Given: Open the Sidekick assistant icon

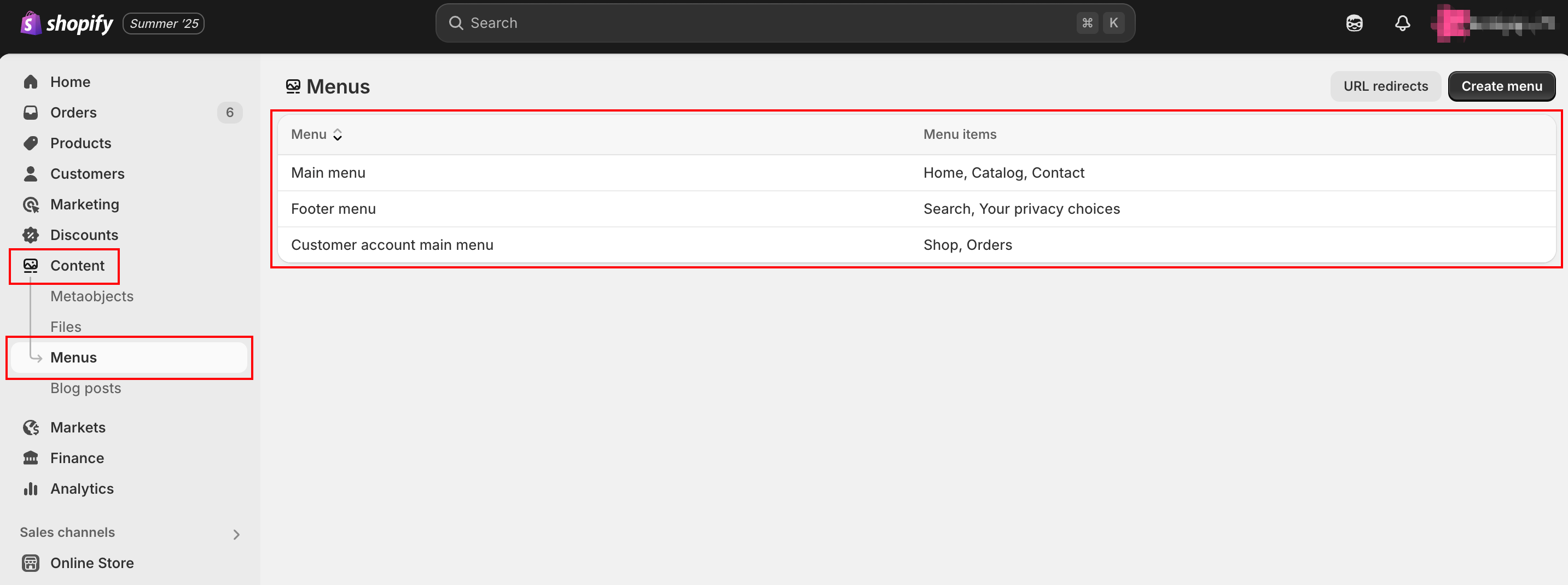Looking at the screenshot, I should [1354, 23].
